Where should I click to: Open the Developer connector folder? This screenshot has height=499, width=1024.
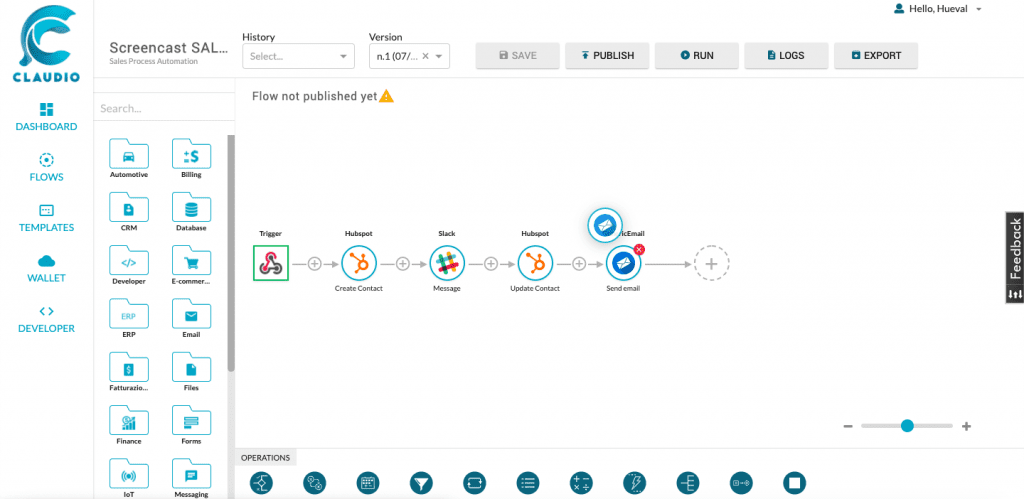129,266
